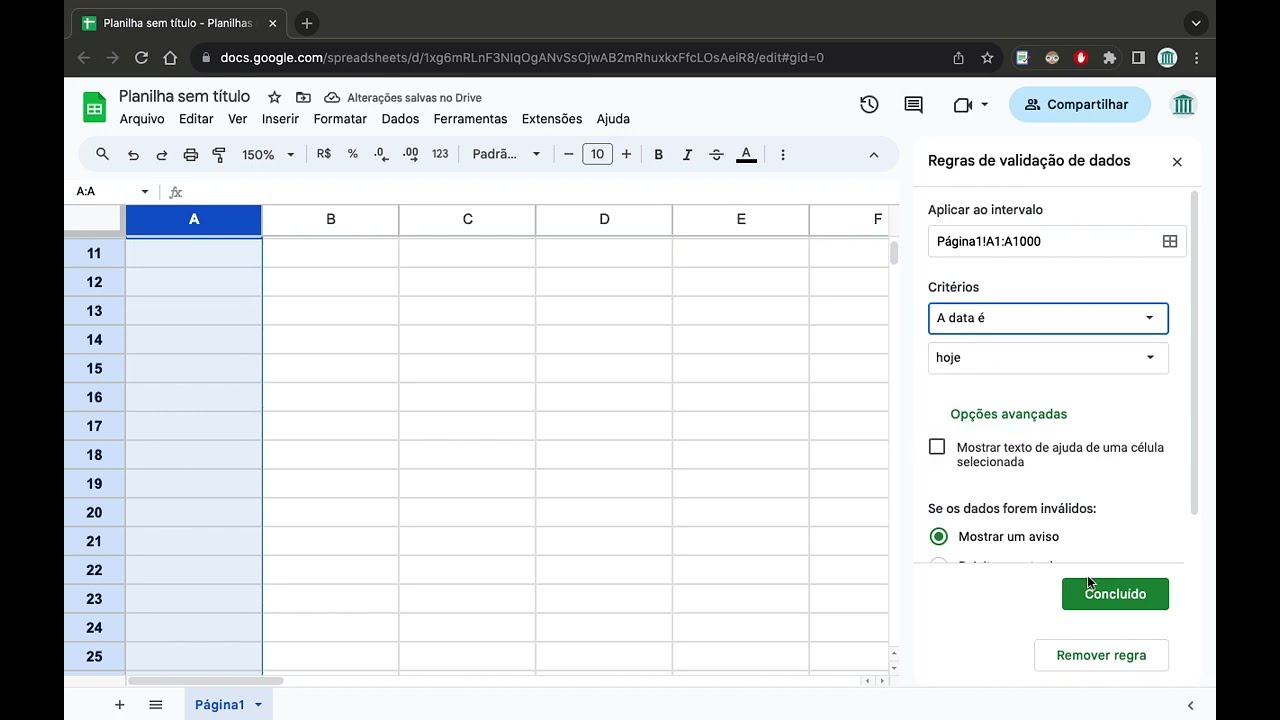
Task: Increase font size with plus
Action: pyautogui.click(x=626, y=154)
